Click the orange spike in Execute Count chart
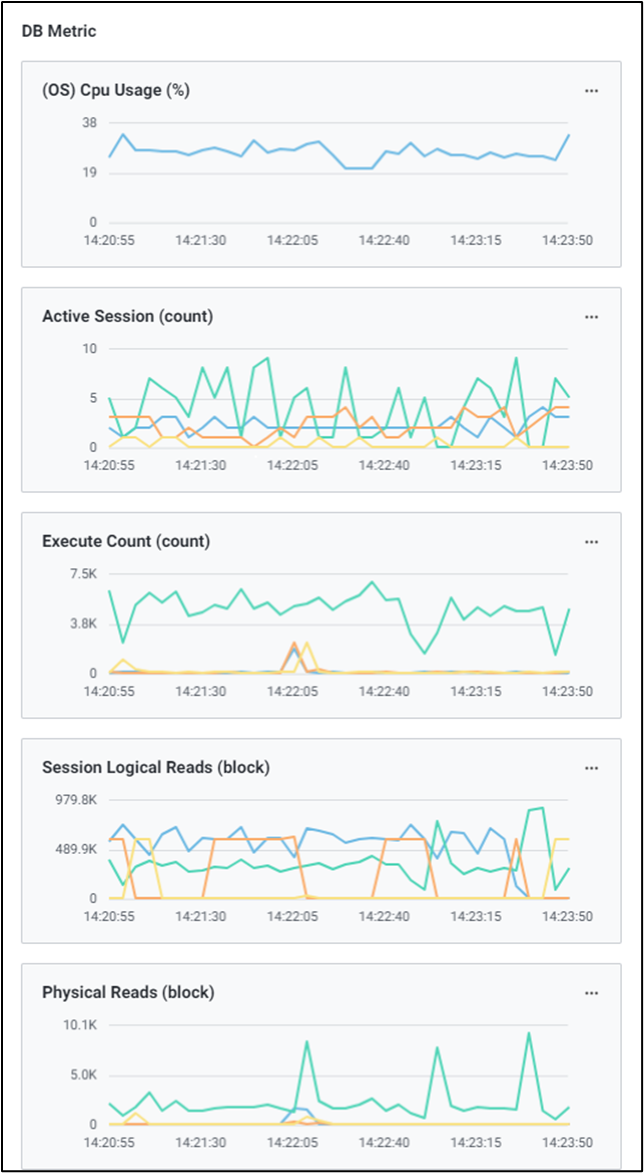This screenshot has width=644, height=1173. (x=294, y=645)
